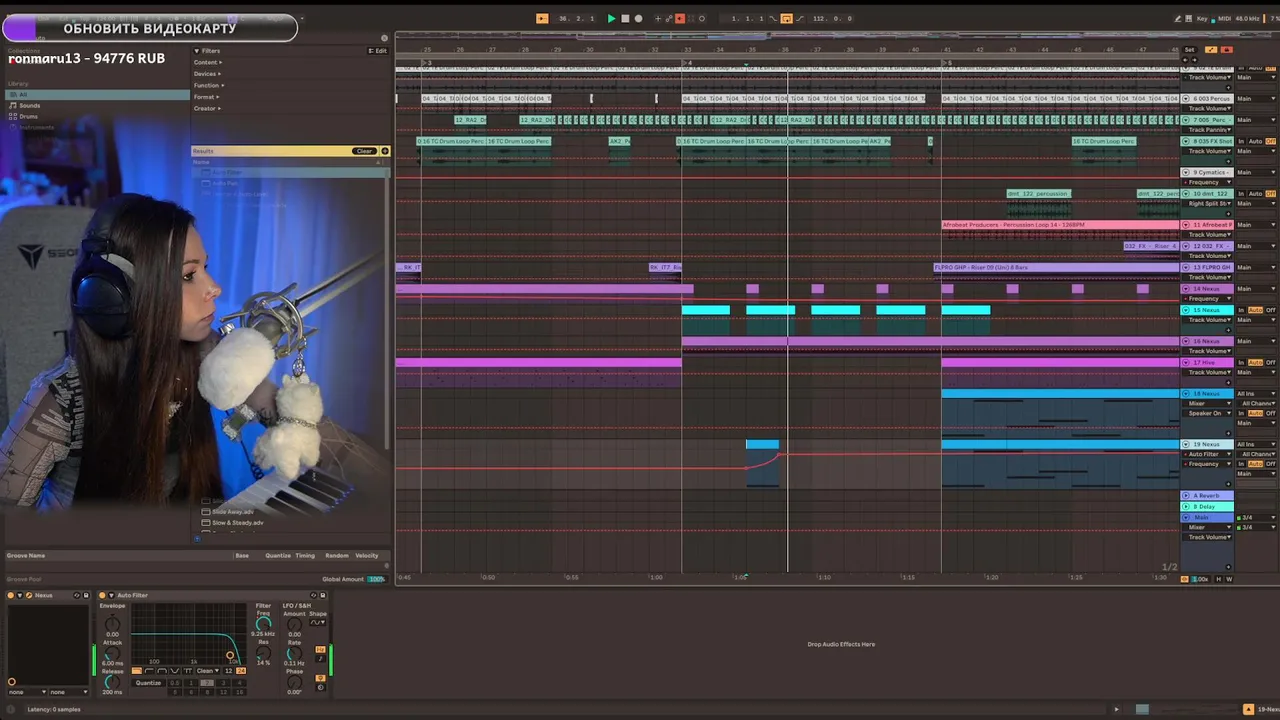Set 8 035 FX Shot monitor Off

point(1271,141)
